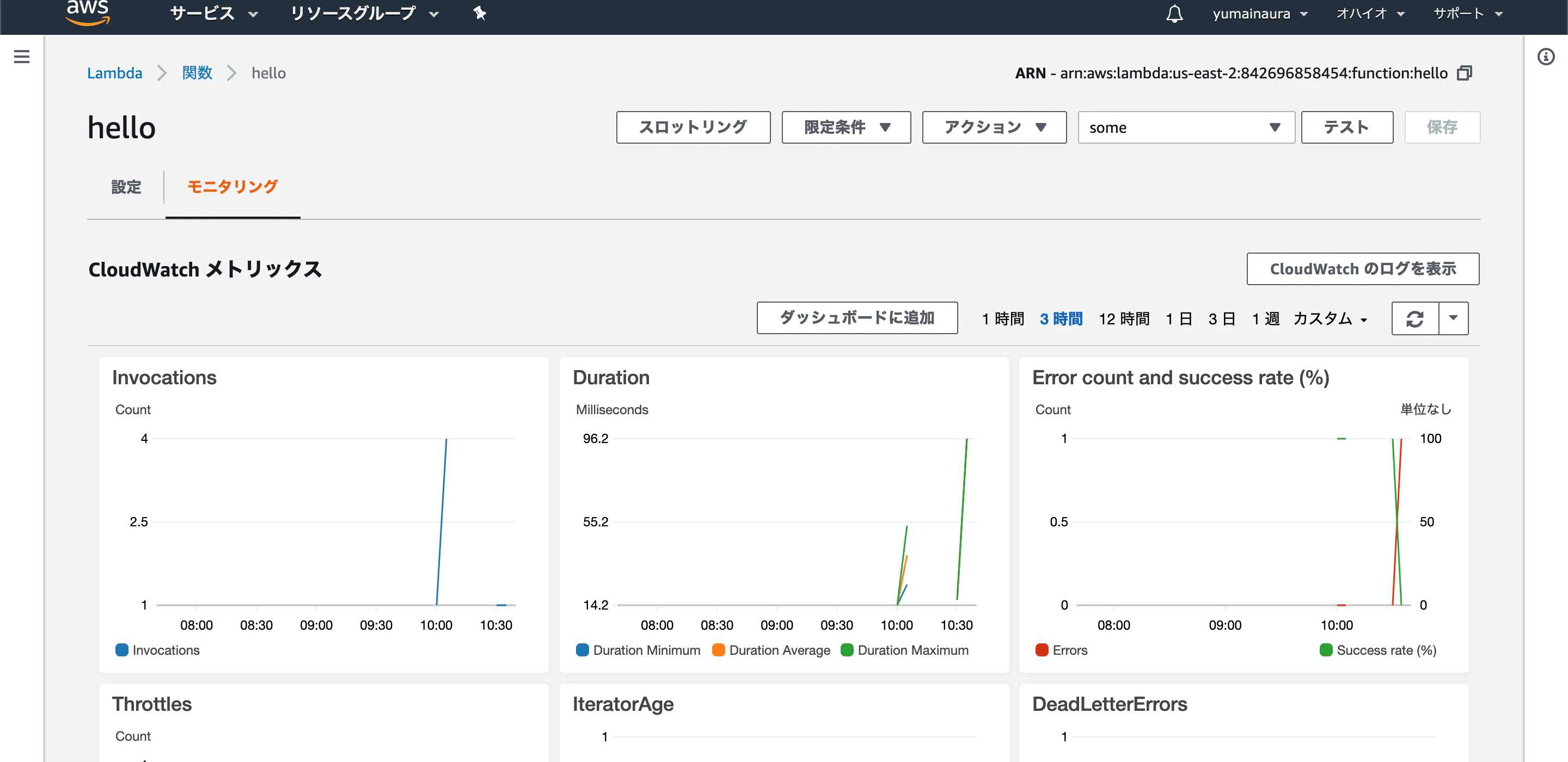
Task: Open the 'some' test event selector
Action: 1186,127
